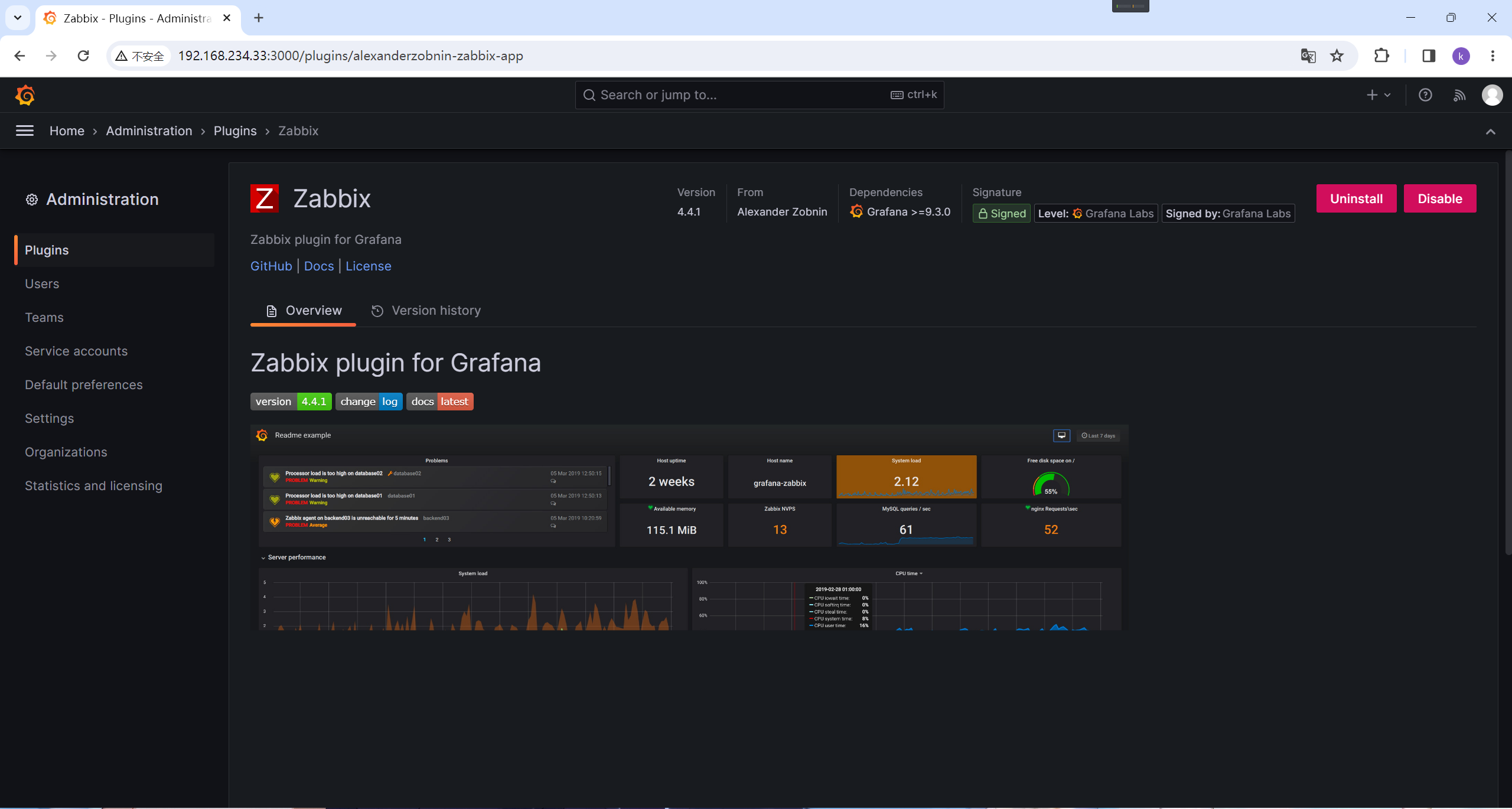Click the Alexander Zobnin author text
The width and height of the screenshot is (1512, 809).
[x=782, y=211]
